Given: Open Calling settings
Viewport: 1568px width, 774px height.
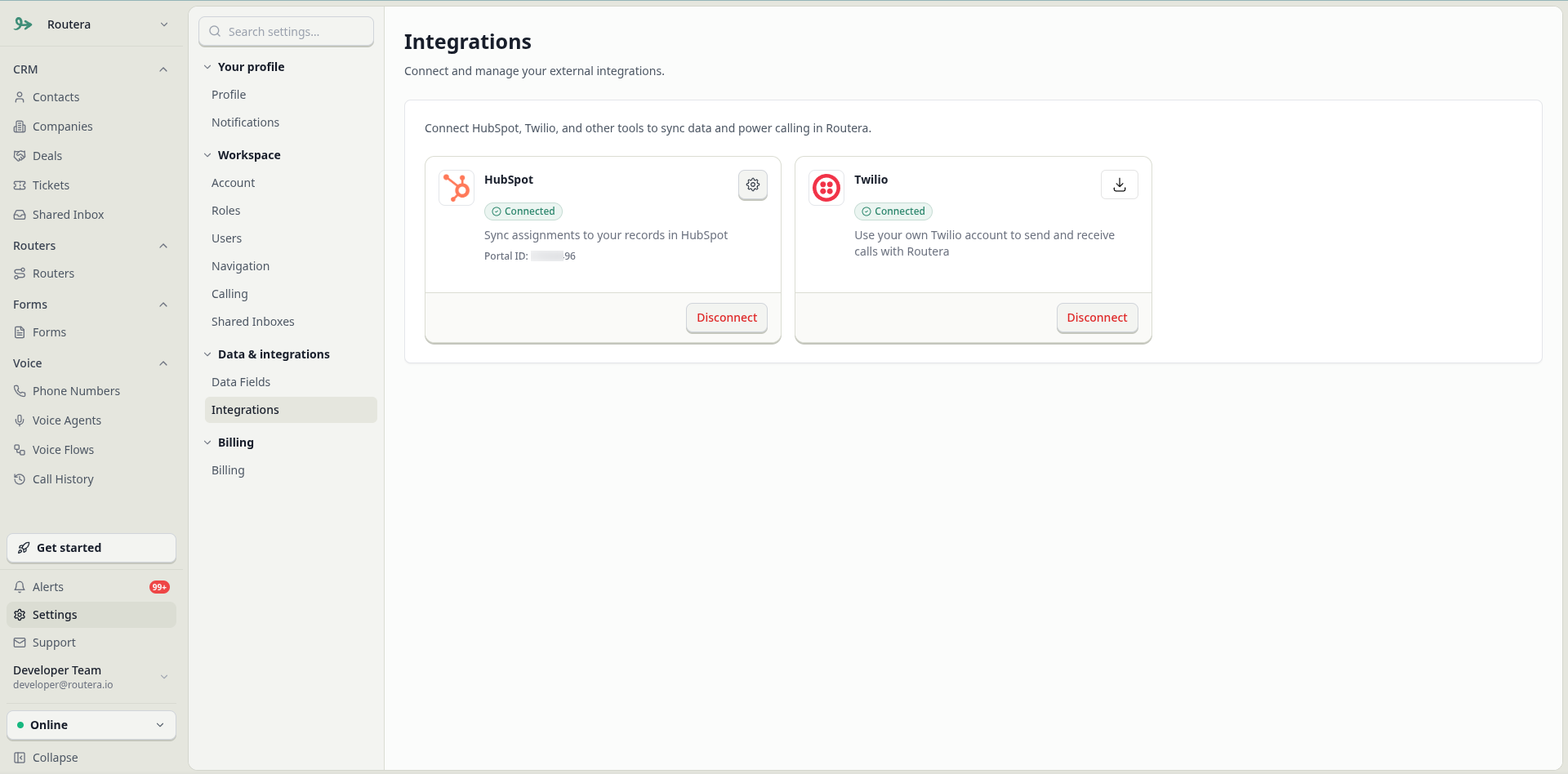Looking at the screenshot, I should pyautogui.click(x=291, y=294).
